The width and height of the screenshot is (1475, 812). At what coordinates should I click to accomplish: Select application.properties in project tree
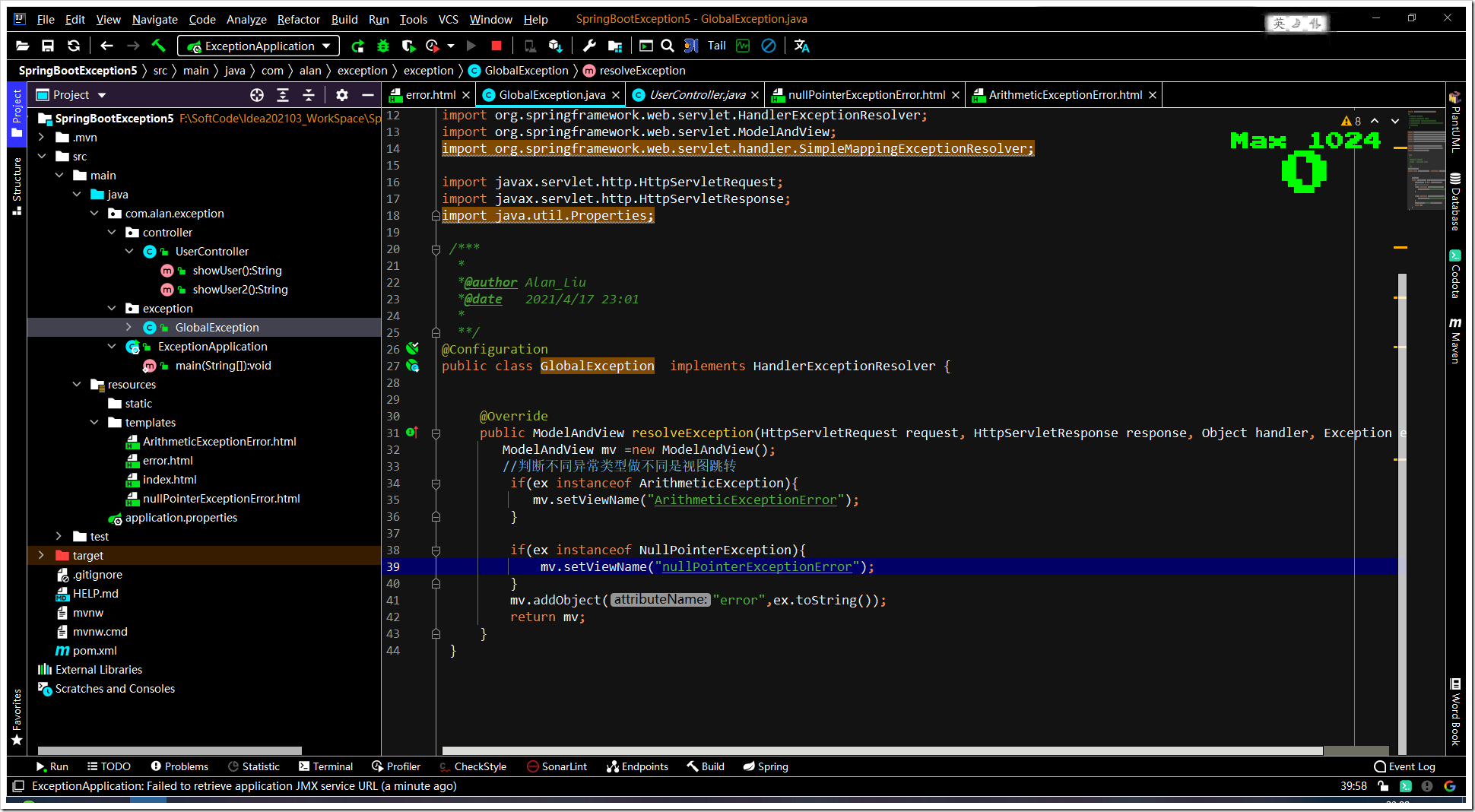[181, 518]
